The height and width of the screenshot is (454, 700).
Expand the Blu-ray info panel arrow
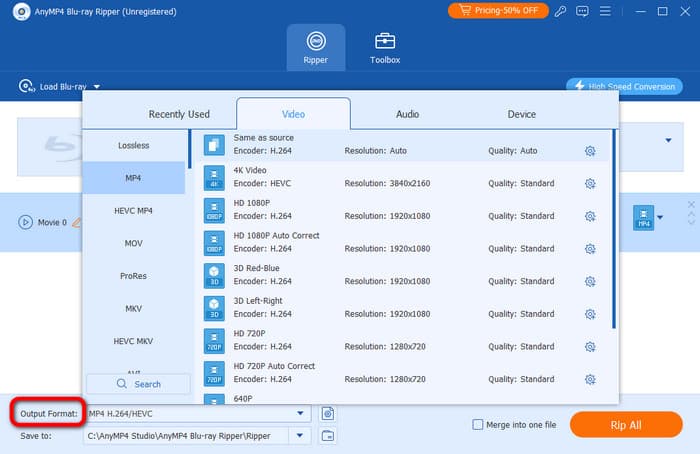[x=668, y=140]
